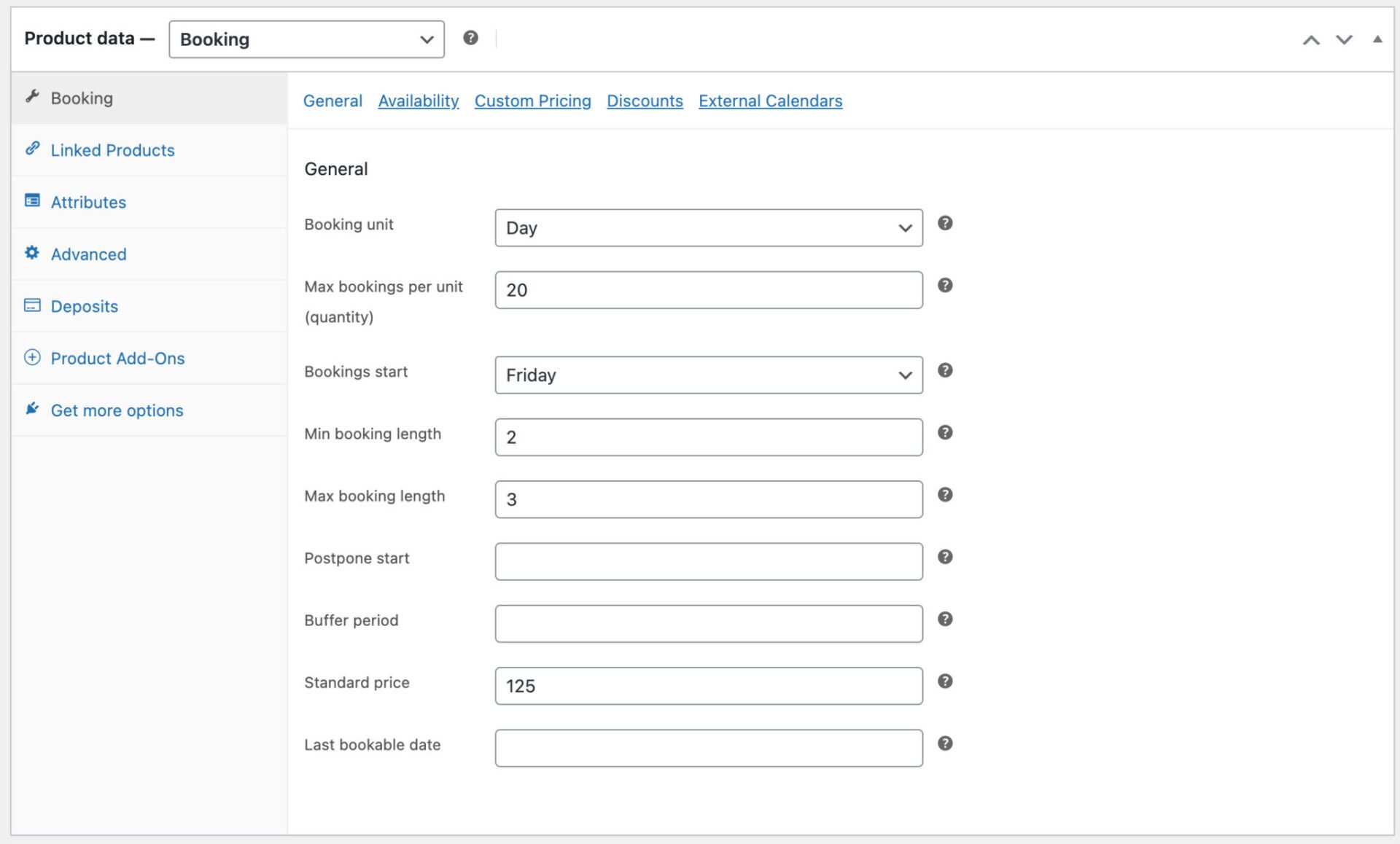Screen dimensions: 1400x844
Task: Click help icon next to Product data dropdown
Action: coord(470,38)
